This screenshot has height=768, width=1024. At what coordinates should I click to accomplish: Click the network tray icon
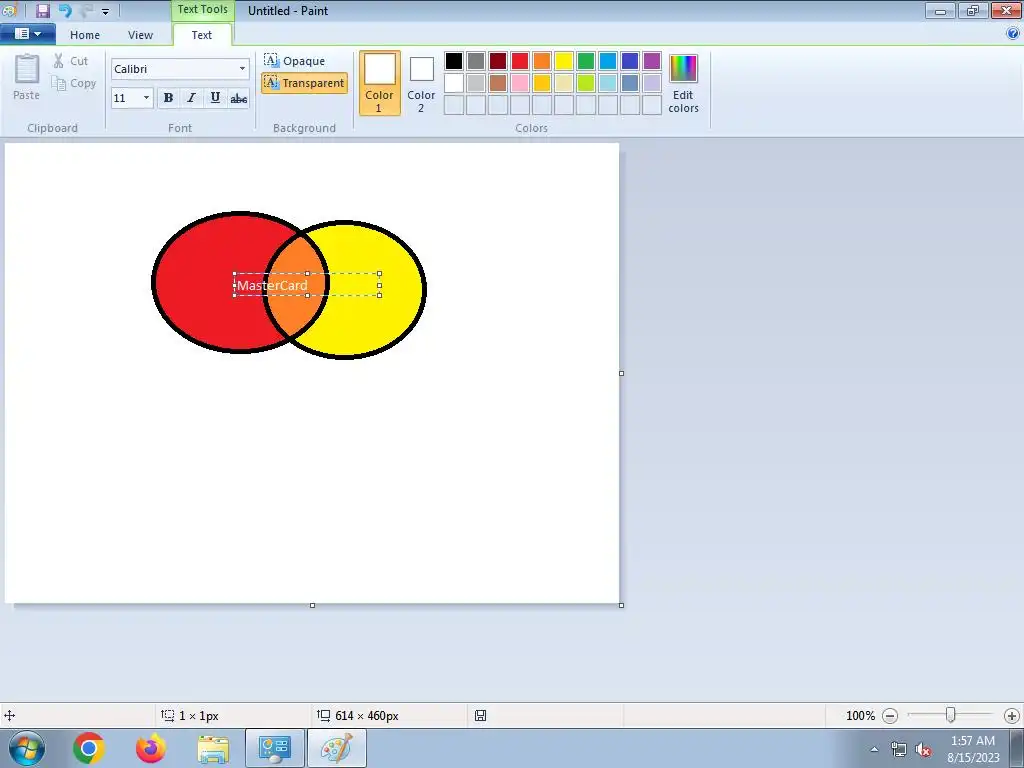[x=899, y=750]
